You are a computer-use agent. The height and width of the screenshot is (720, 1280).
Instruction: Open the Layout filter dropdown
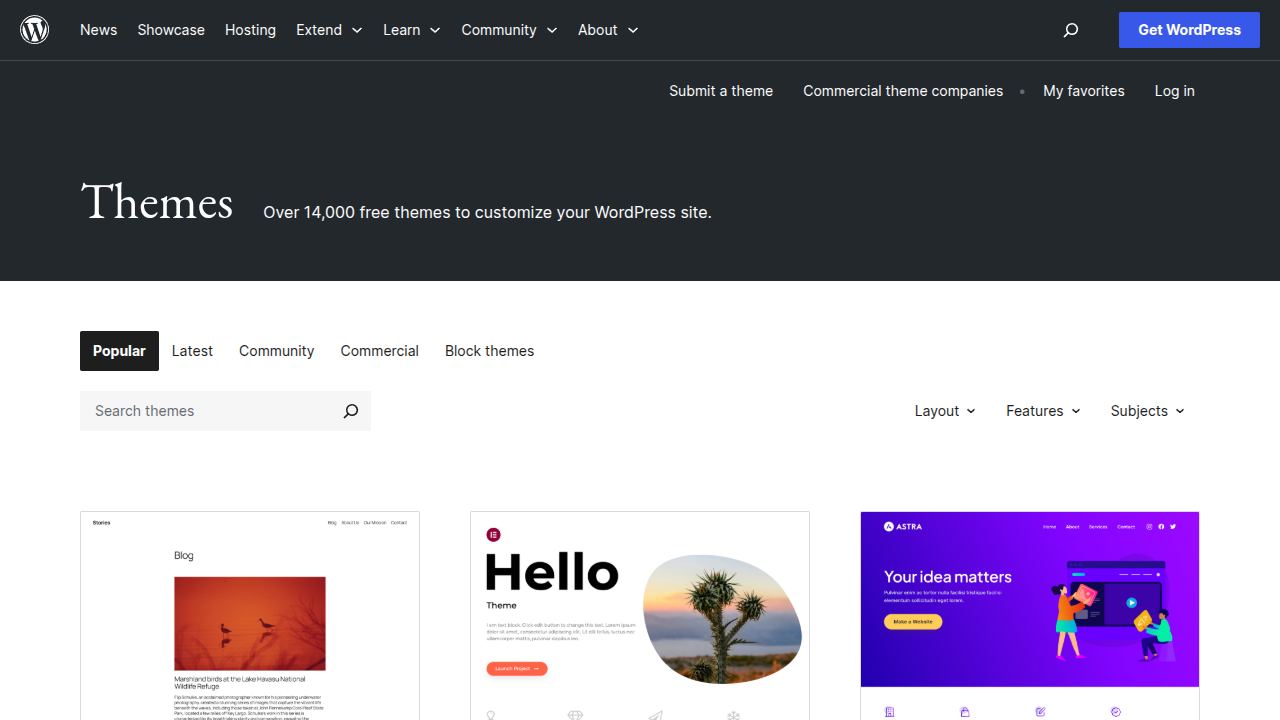[943, 411]
